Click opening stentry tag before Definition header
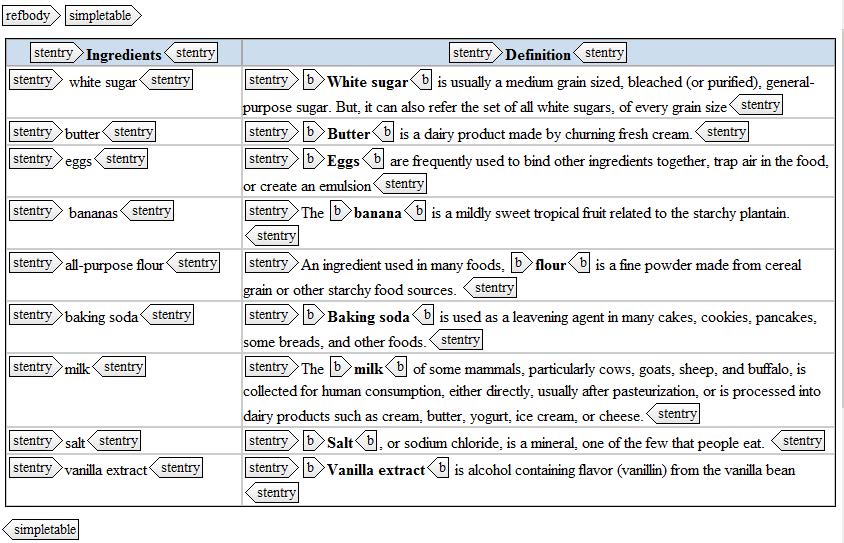 coord(476,53)
